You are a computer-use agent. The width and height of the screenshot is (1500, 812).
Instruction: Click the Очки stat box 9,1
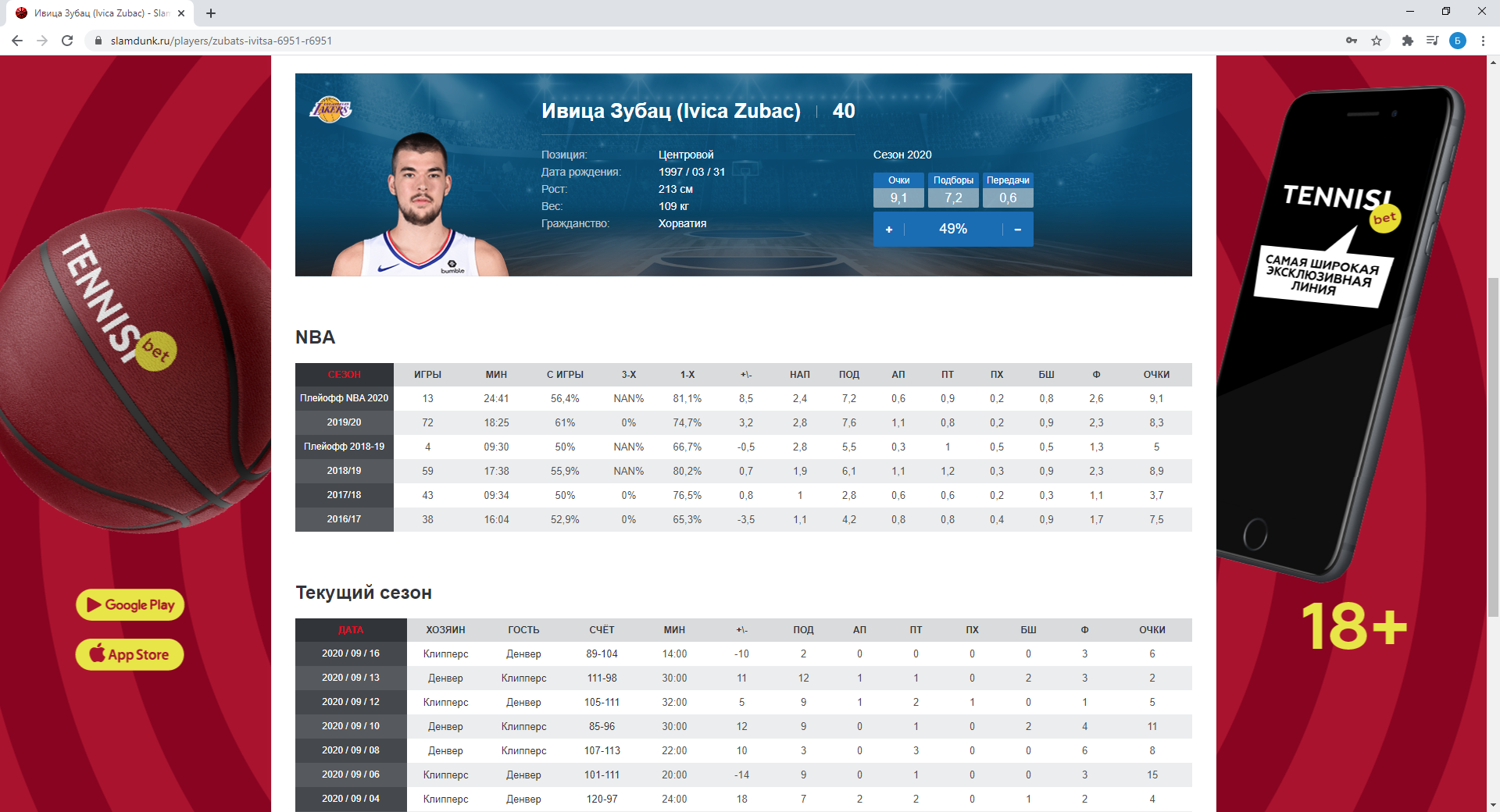click(x=898, y=191)
